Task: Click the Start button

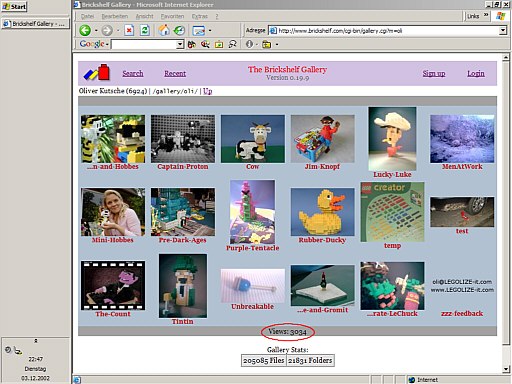Action: 14,6
